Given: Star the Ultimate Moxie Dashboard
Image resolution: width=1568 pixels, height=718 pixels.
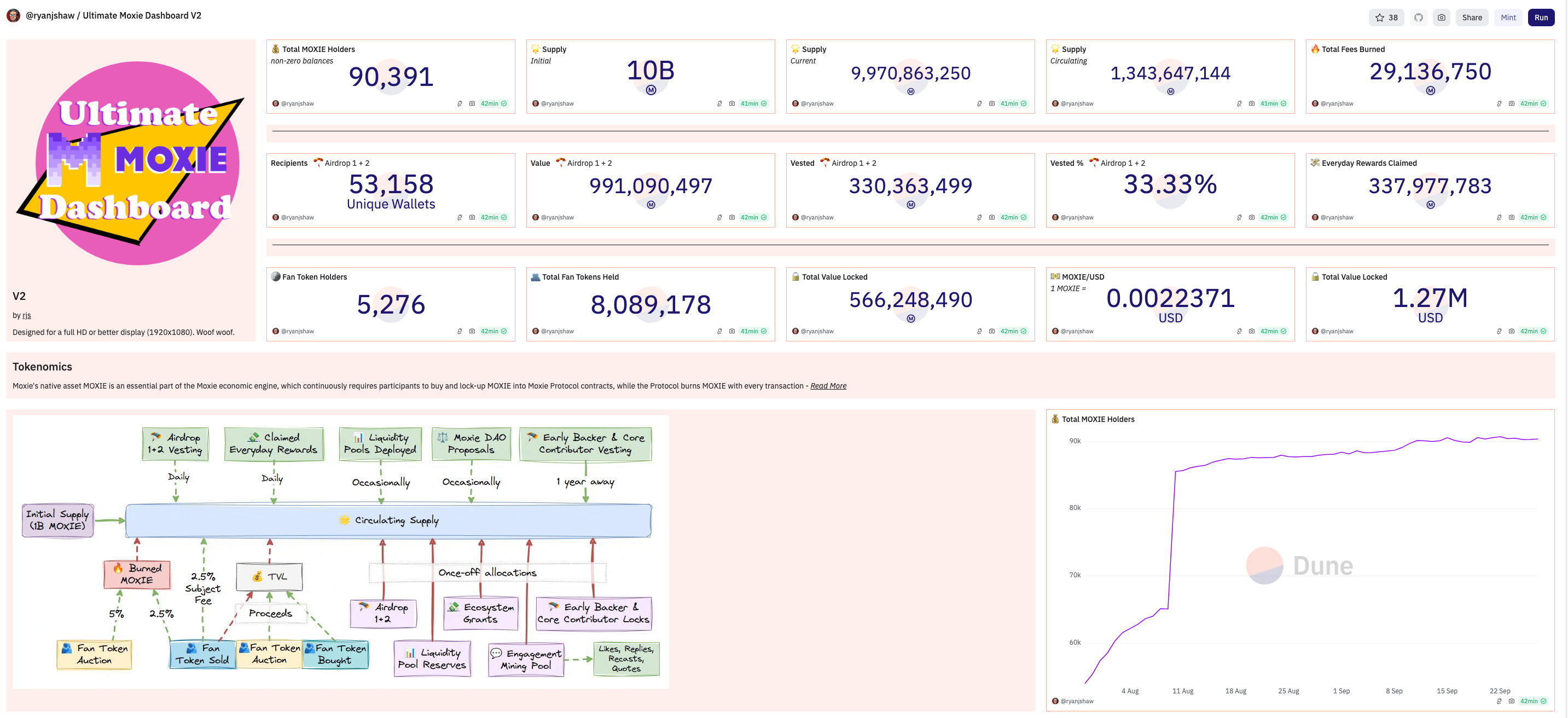Looking at the screenshot, I should point(1386,18).
